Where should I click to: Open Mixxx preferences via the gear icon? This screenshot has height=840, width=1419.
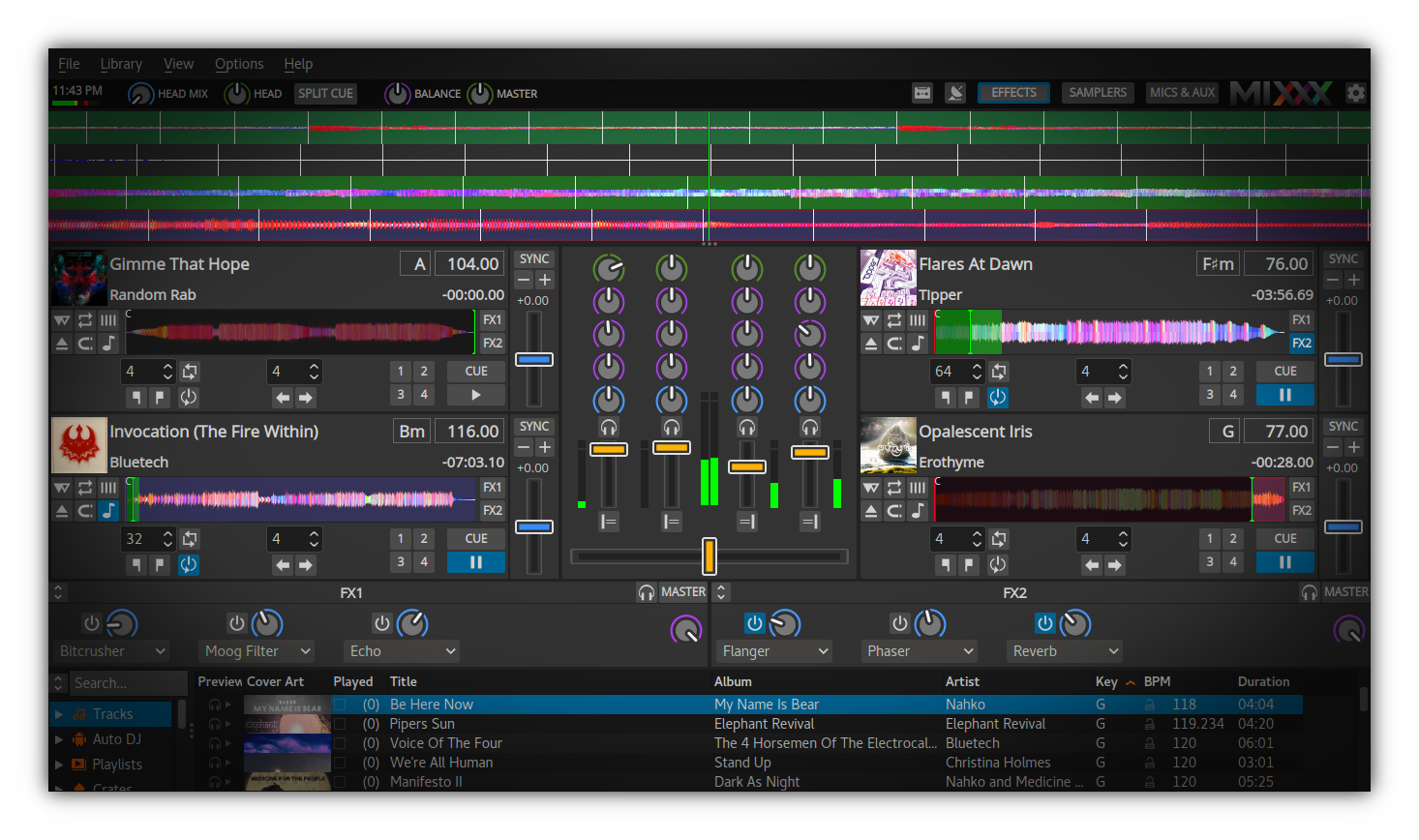tap(1356, 93)
